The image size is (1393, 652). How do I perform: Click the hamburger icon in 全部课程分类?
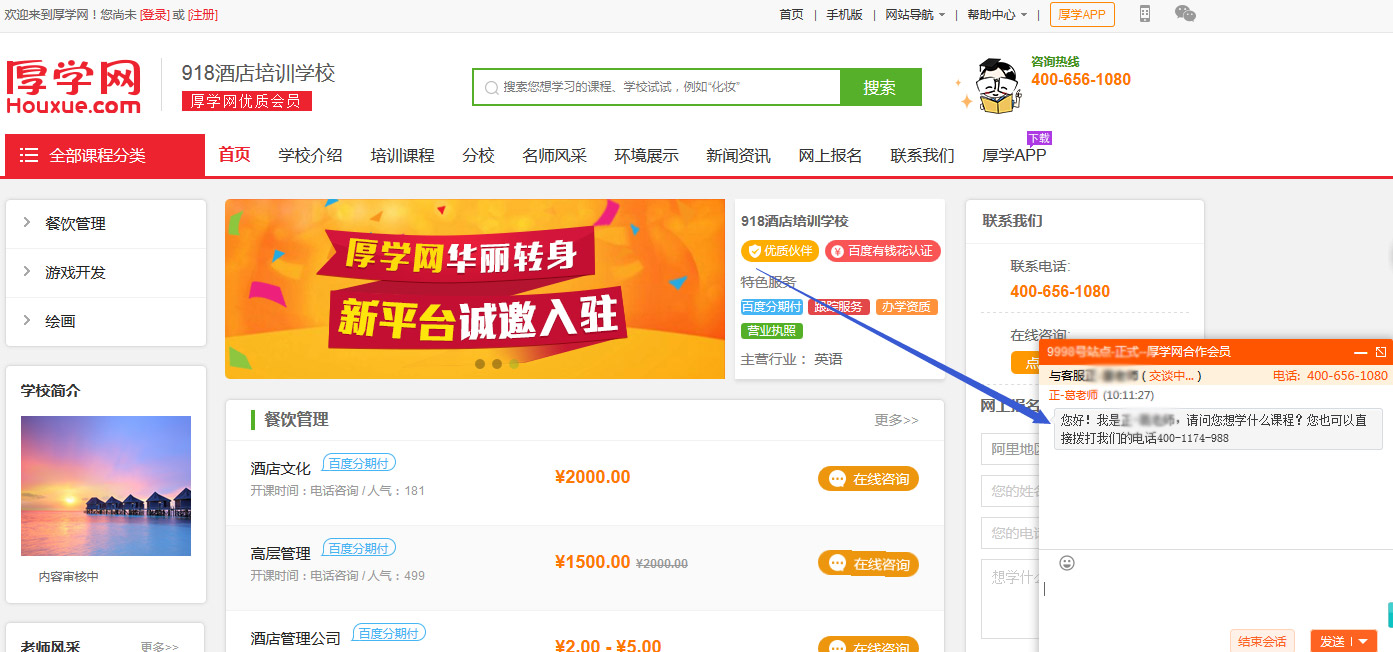click(x=29, y=155)
